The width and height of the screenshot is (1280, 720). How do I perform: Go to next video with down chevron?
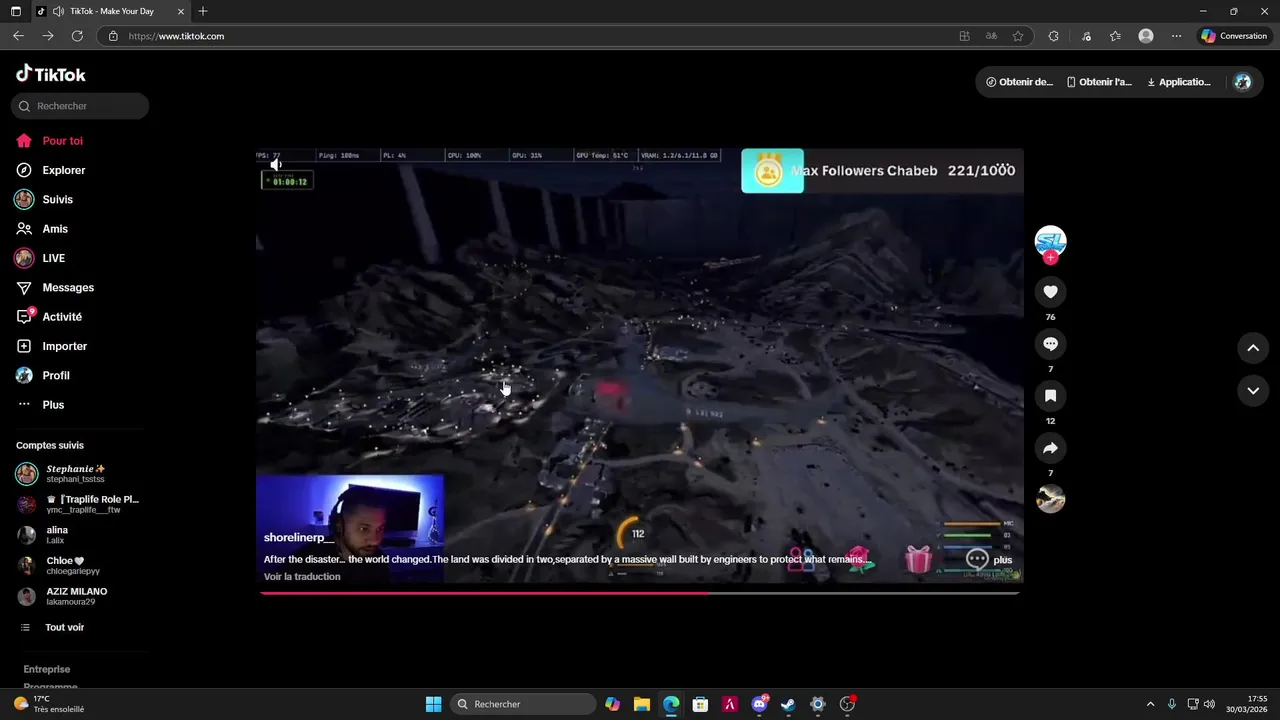(x=1253, y=391)
